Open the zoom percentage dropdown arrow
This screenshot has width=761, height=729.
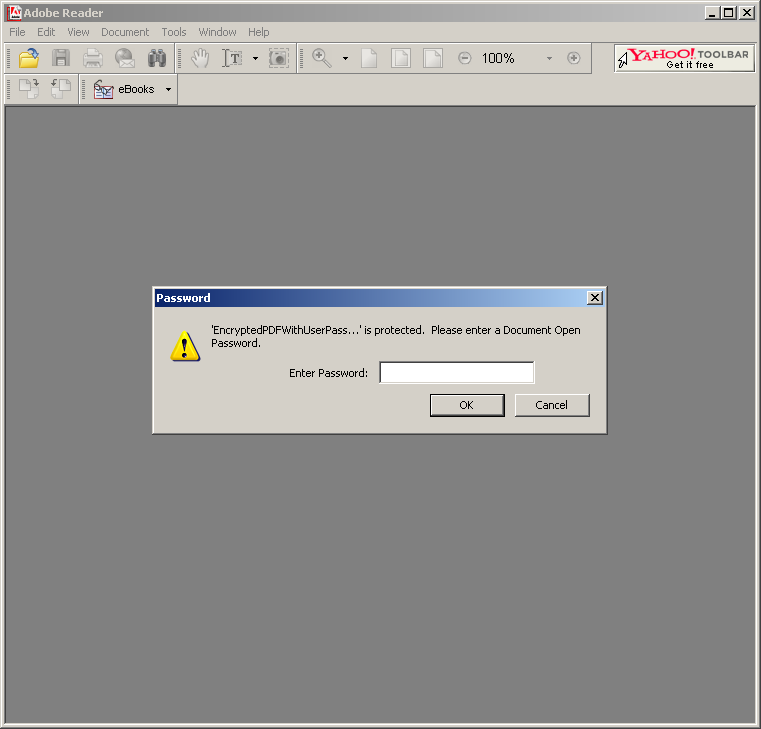(549, 59)
